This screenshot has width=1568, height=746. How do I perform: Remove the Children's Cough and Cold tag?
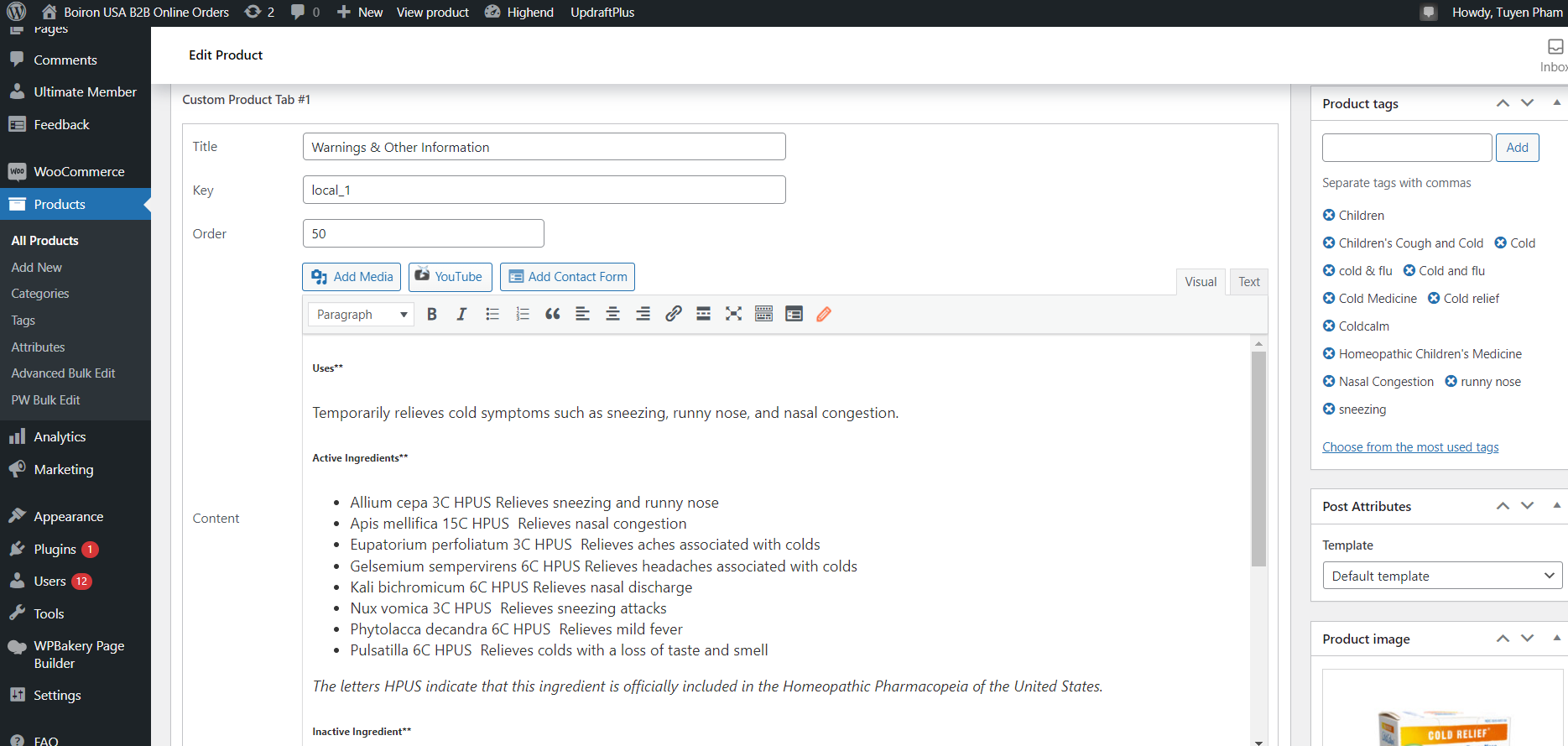tap(1329, 243)
